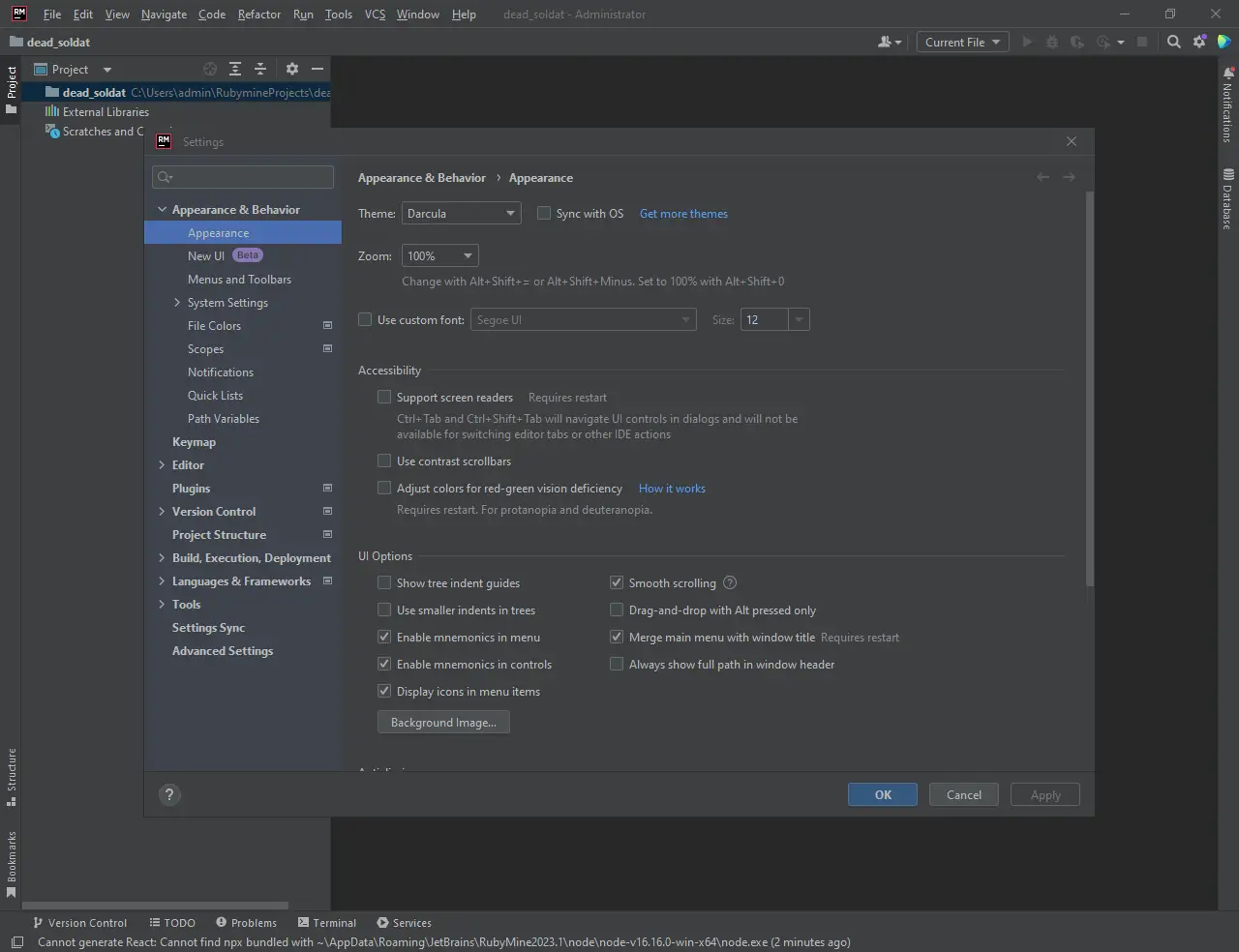Open IDE settings gear in top toolbar
The image size is (1239, 952).
[x=1199, y=42]
